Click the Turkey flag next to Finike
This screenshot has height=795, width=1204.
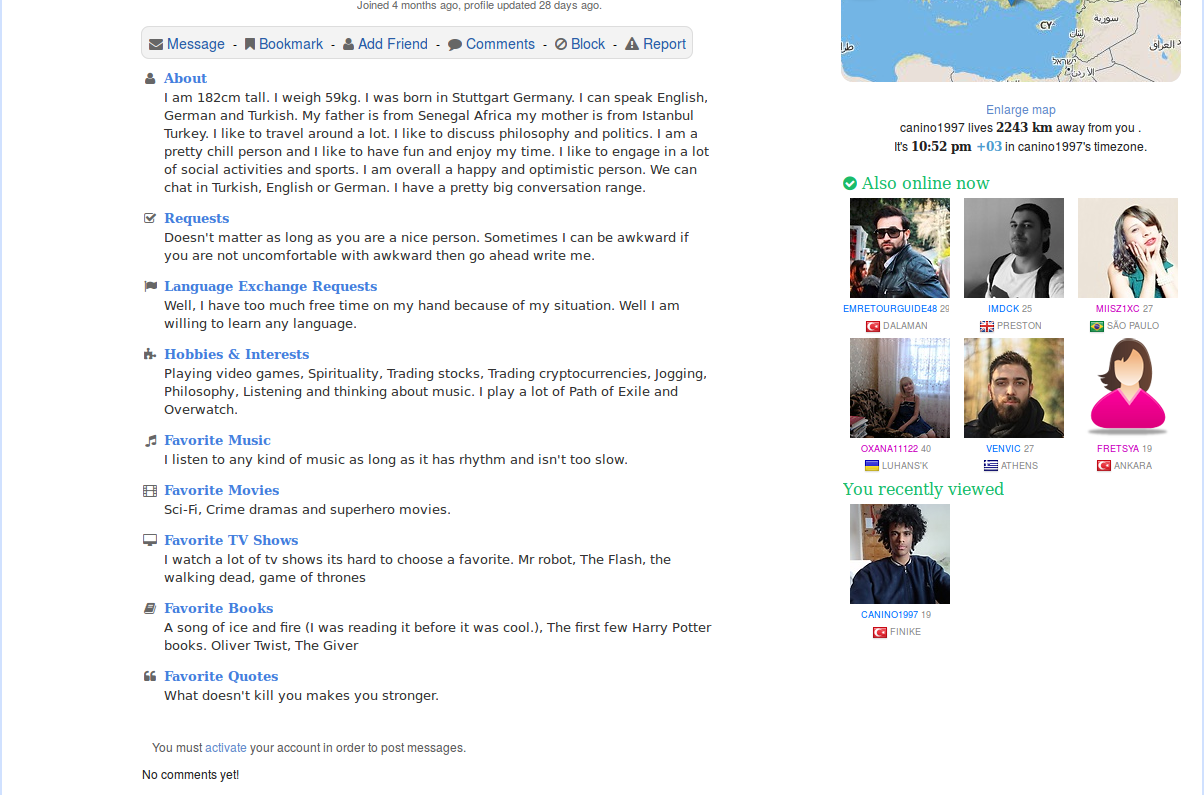point(879,632)
